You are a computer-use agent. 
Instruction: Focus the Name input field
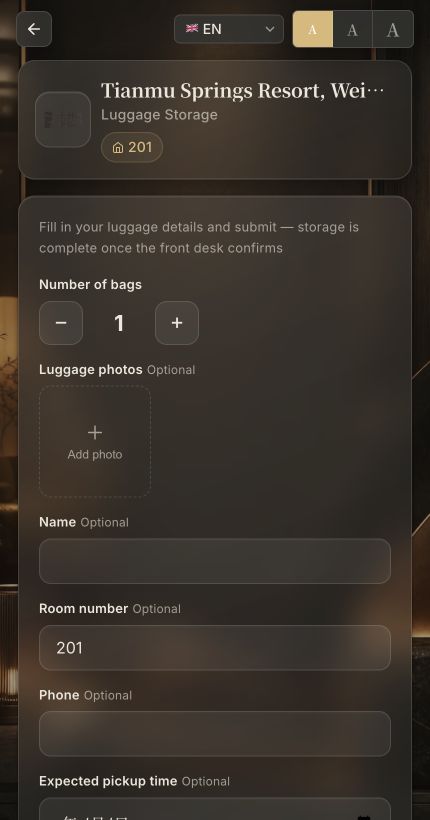pos(215,561)
